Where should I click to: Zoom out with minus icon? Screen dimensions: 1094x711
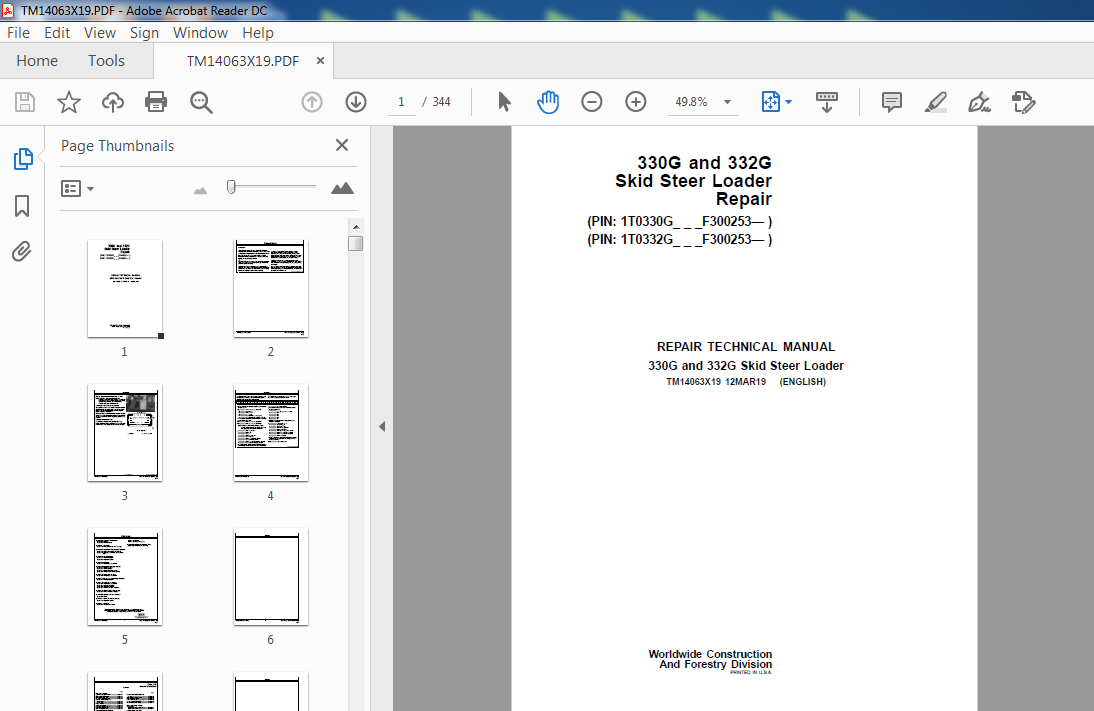pyautogui.click(x=592, y=102)
